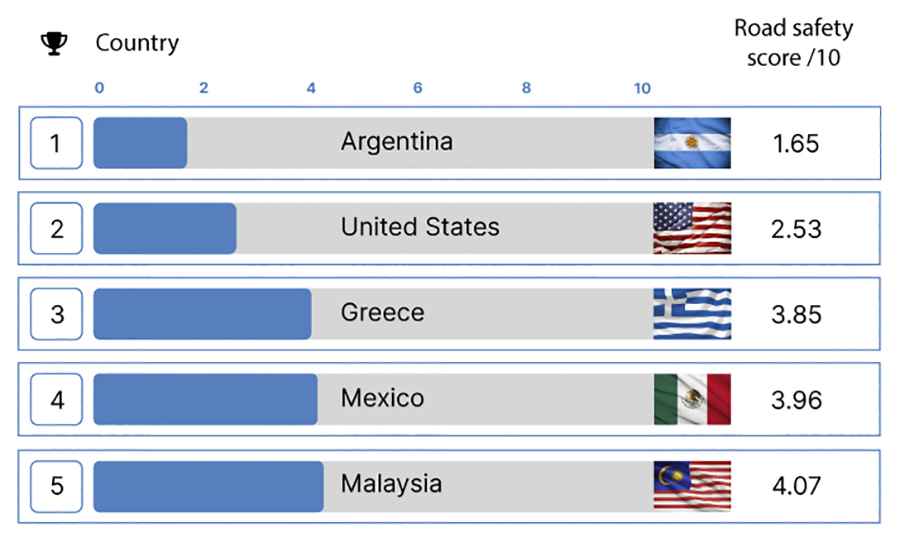Select the rank 1 number box
The image size is (900, 542).
pos(56,143)
